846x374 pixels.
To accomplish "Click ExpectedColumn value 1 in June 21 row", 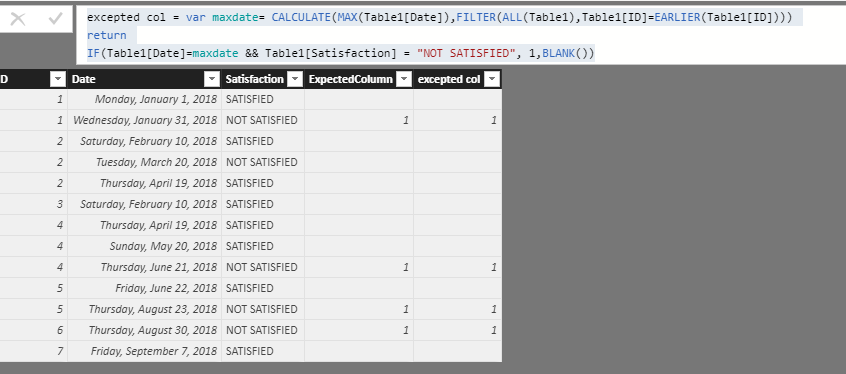I will coord(406,268).
